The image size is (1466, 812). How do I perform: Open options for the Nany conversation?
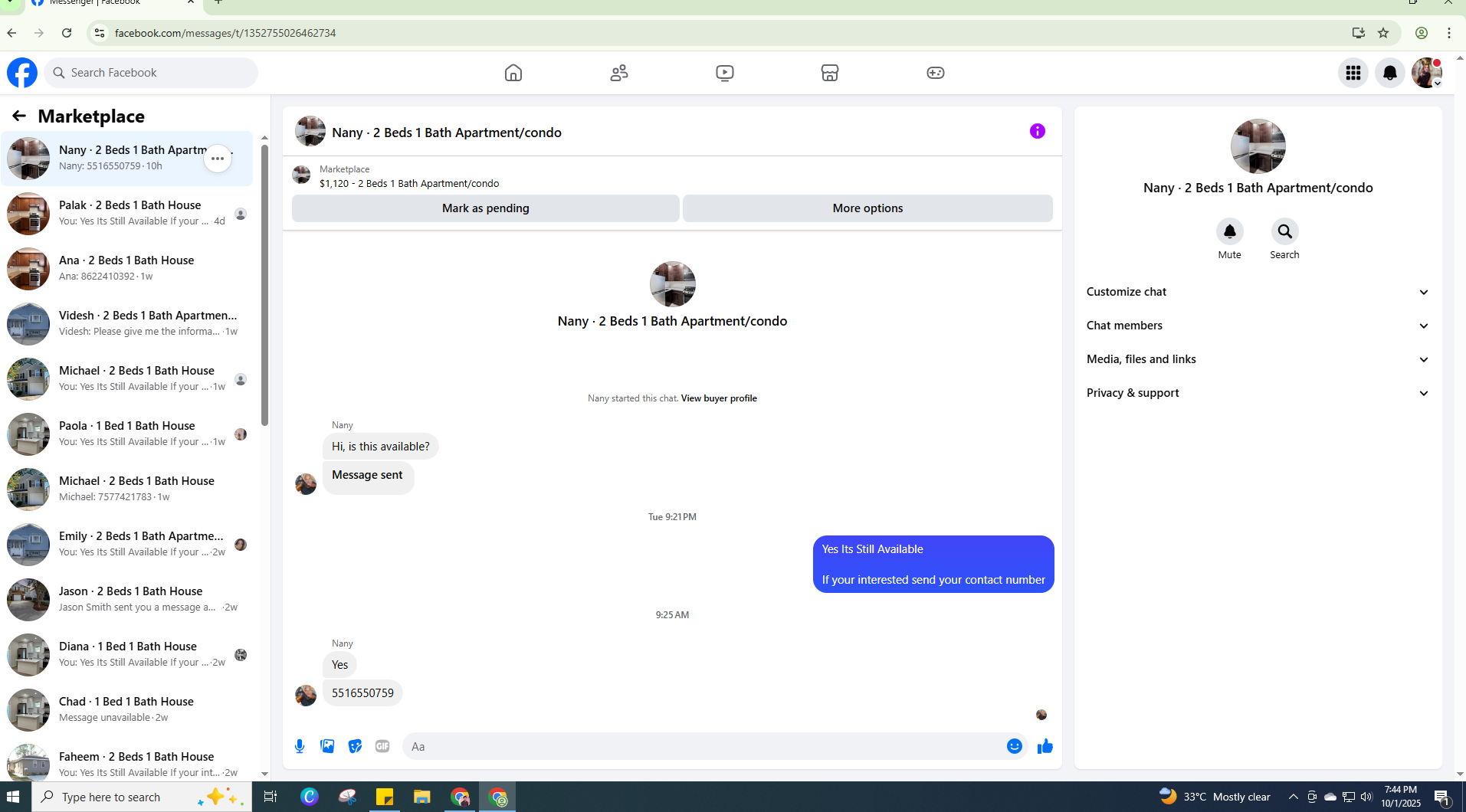[218, 159]
